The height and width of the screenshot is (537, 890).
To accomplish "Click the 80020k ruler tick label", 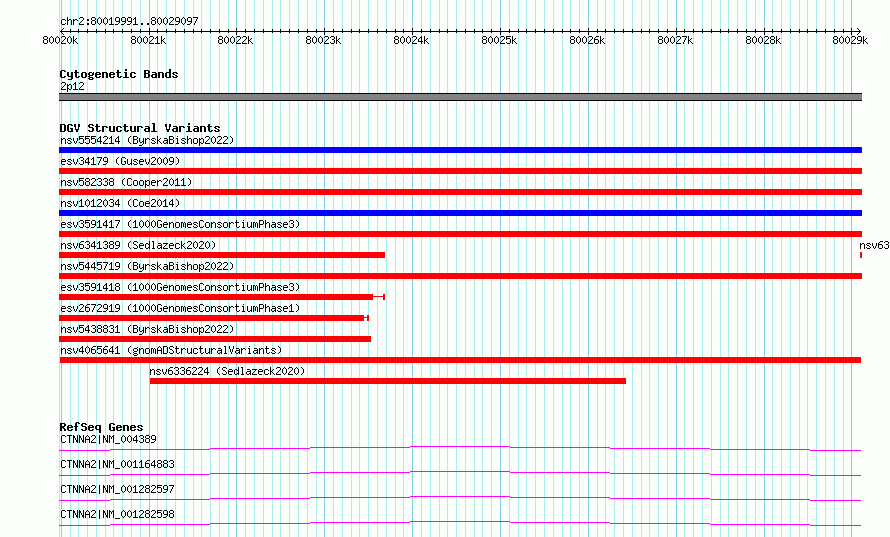I will pyautogui.click(x=60, y=40).
